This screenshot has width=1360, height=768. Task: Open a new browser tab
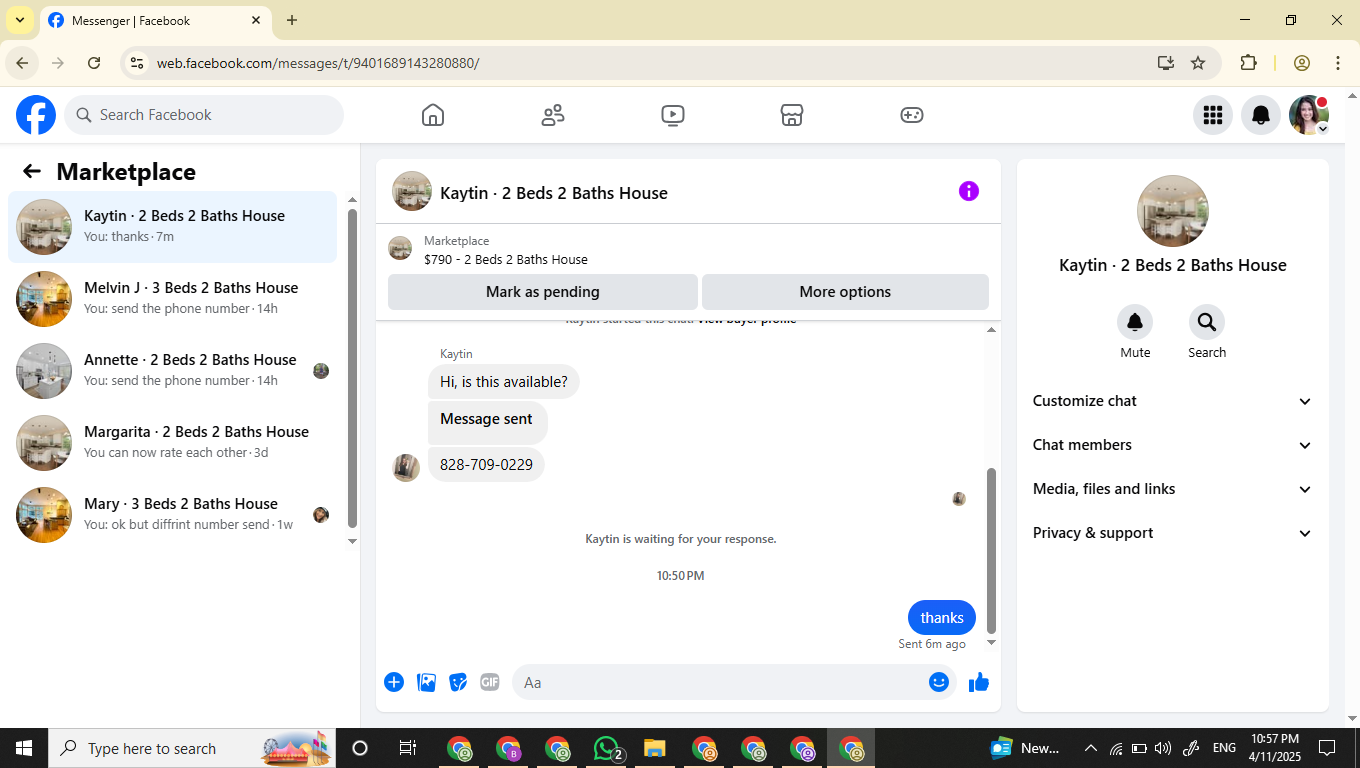292,20
